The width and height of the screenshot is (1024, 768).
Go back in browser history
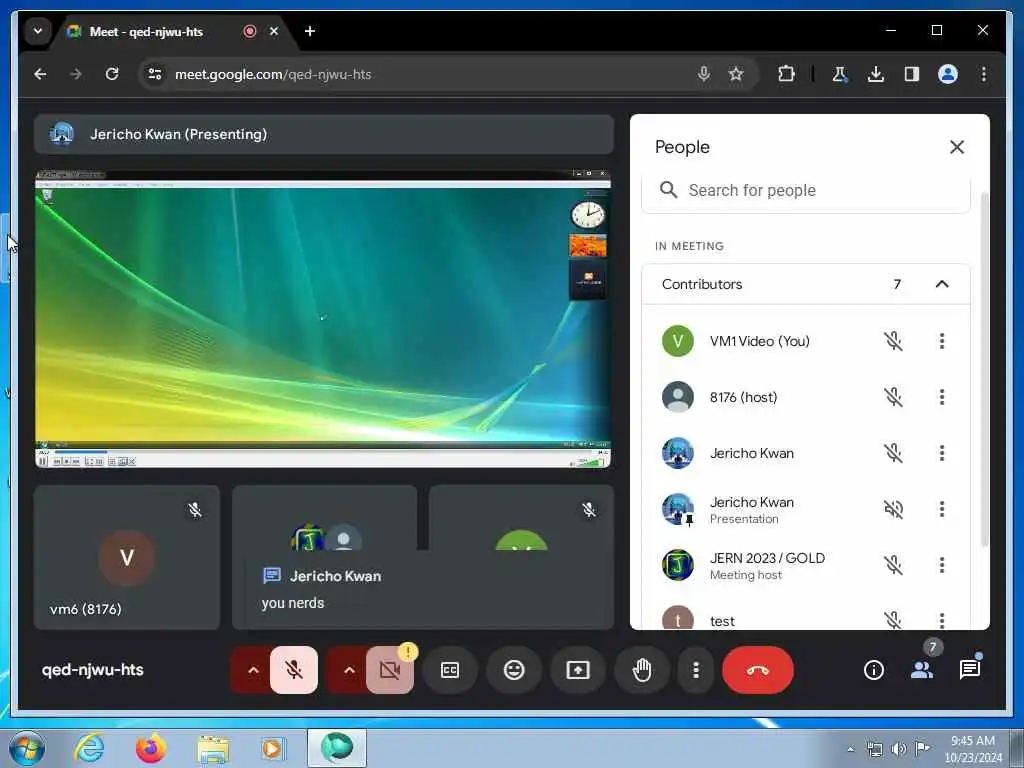pyautogui.click(x=40, y=74)
